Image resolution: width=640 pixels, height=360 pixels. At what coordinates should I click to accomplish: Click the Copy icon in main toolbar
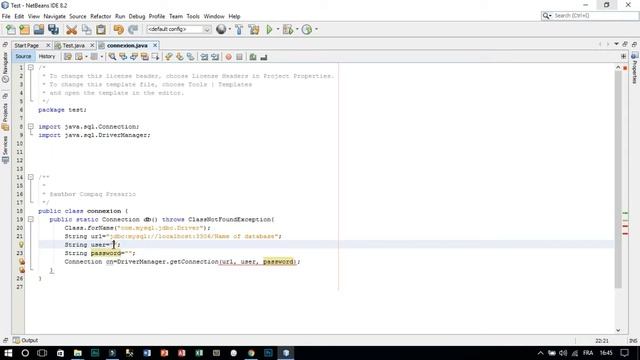pyautogui.click(x=87, y=29)
